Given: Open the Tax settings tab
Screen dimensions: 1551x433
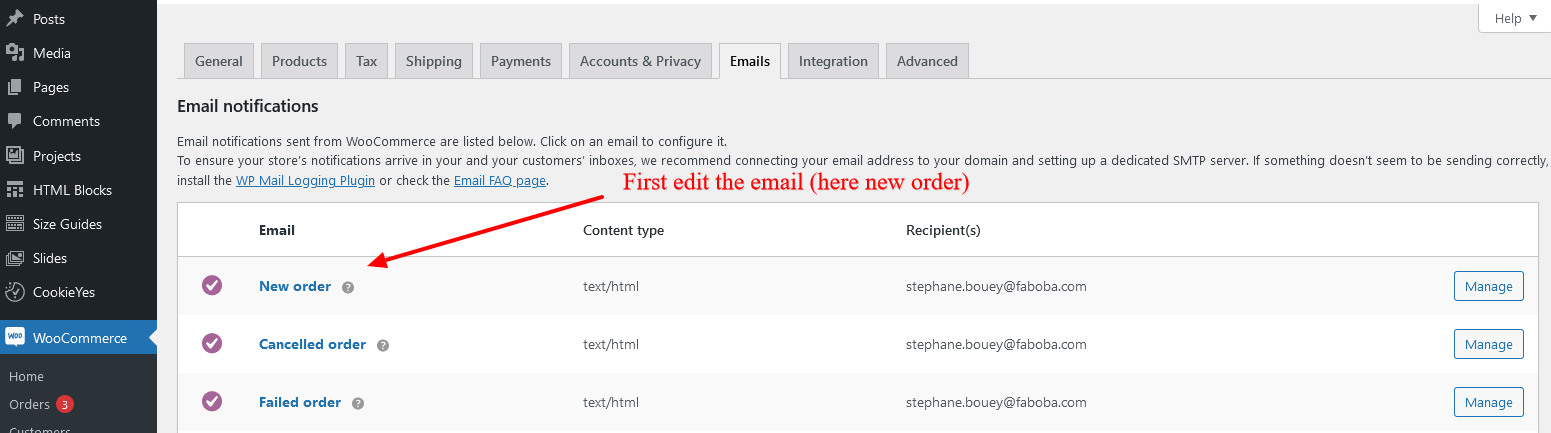Looking at the screenshot, I should click(367, 61).
